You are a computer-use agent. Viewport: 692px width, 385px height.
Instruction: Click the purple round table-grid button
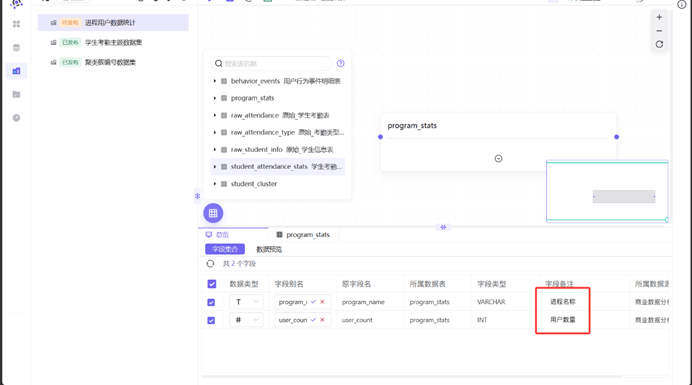tap(213, 213)
